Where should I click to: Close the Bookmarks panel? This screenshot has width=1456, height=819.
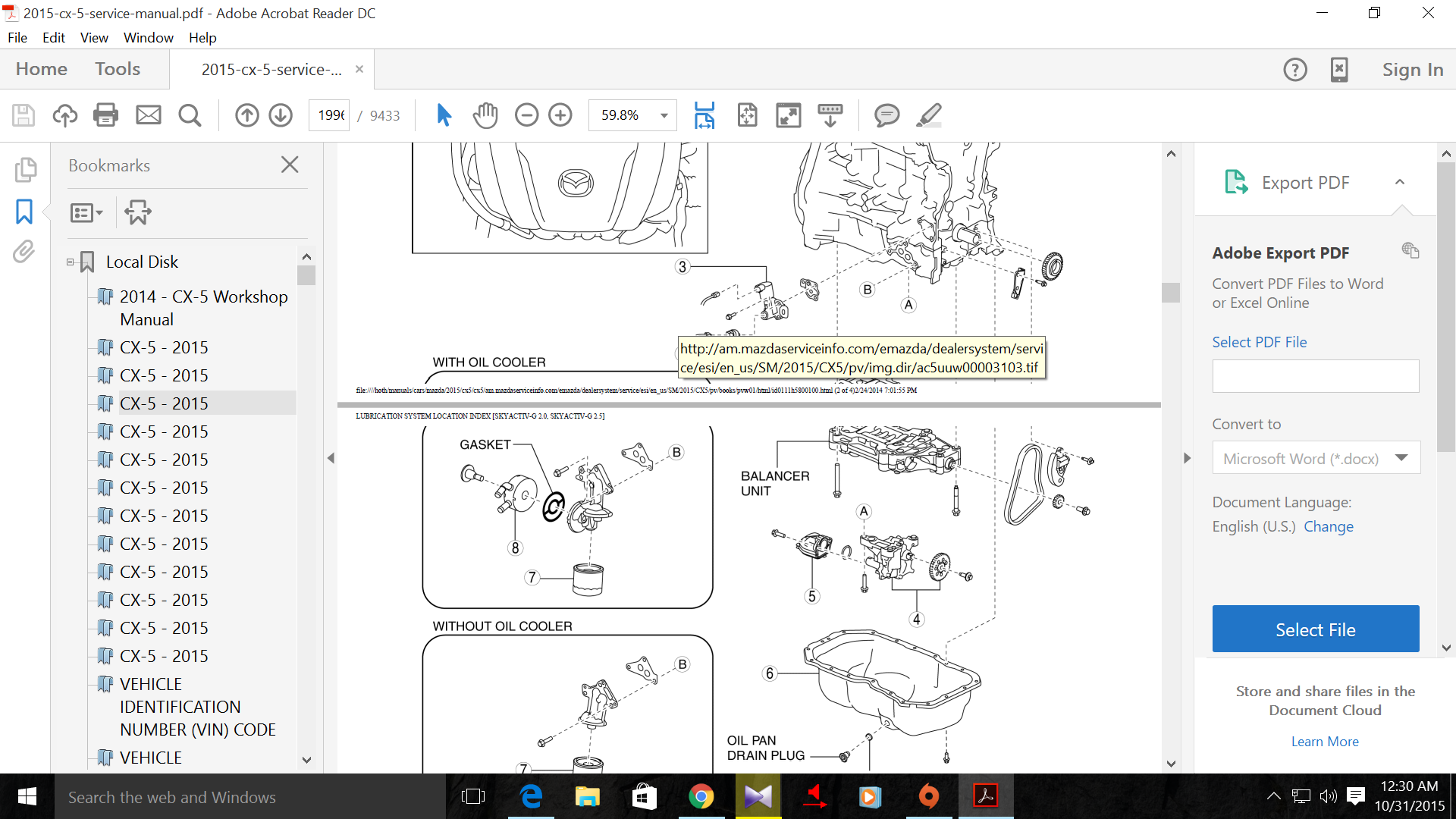(x=290, y=165)
